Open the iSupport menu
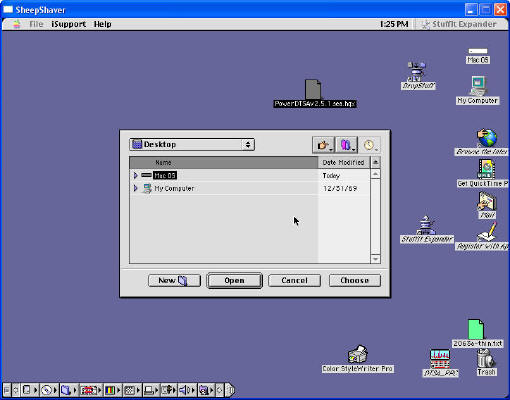This screenshot has height=400, width=510. [x=68, y=24]
